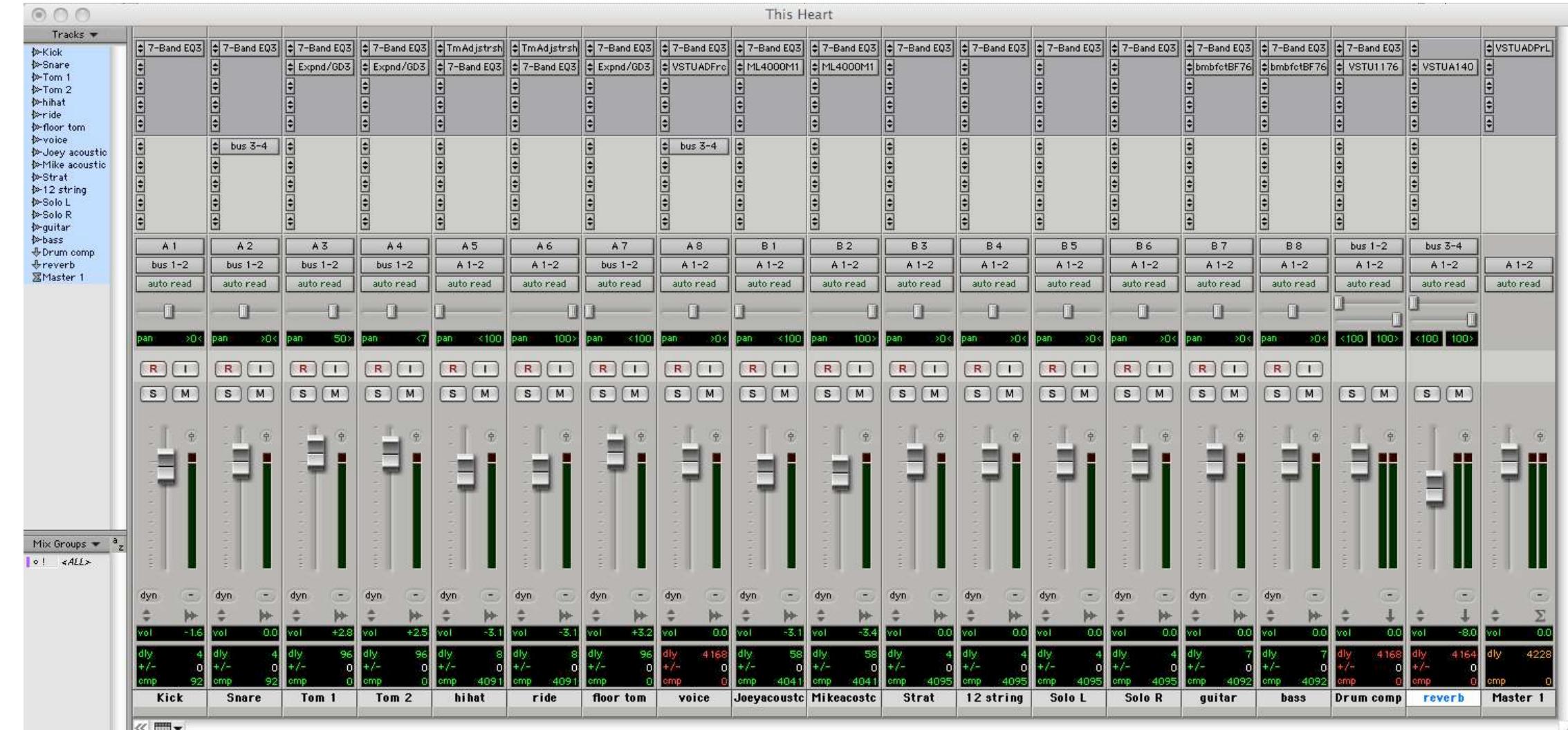Open the Drum comp VSTU1176 insert

(1373, 67)
